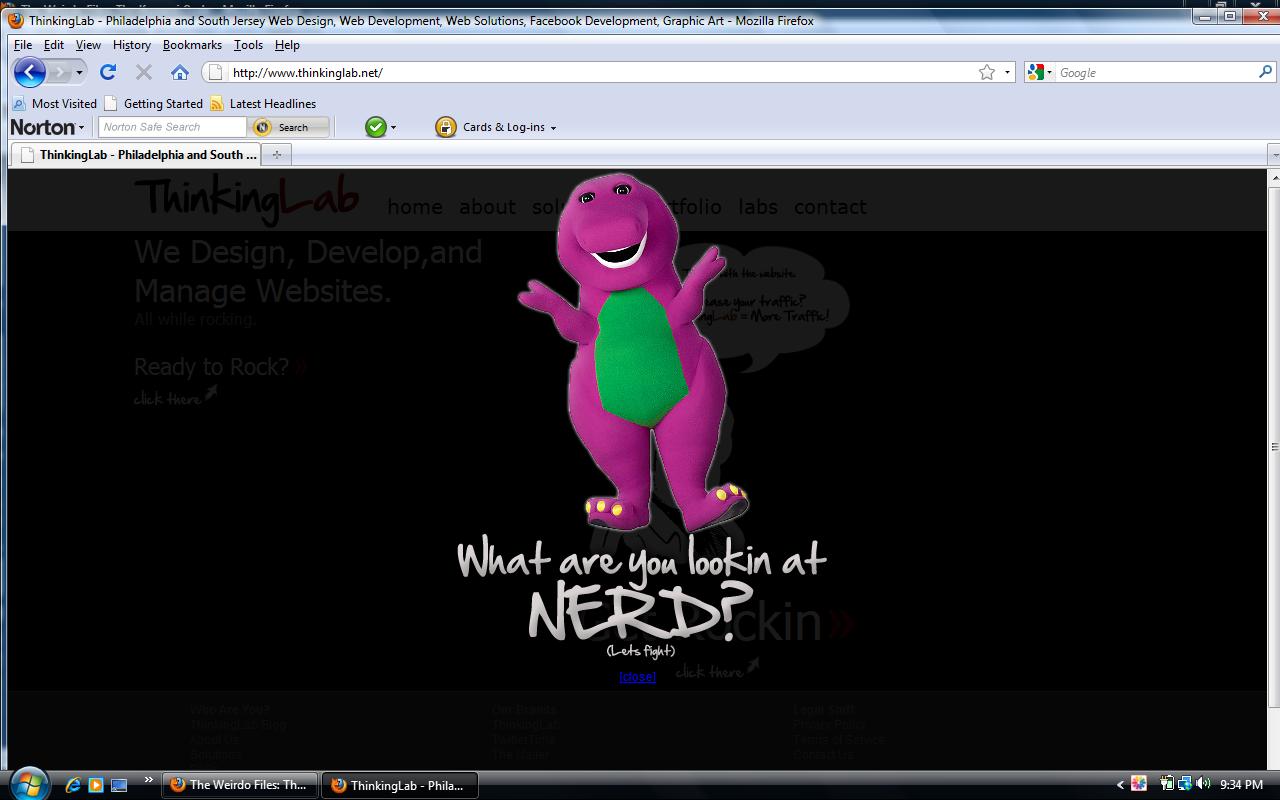Launch Internet Explorer from Quick Launch

click(73, 785)
